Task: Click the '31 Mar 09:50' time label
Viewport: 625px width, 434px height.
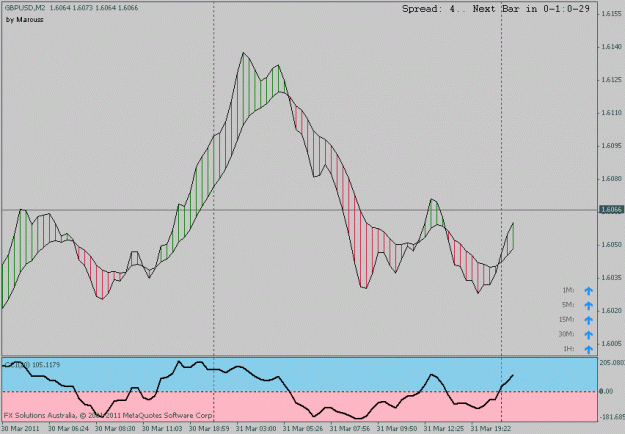Action: (x=397, y=429)
